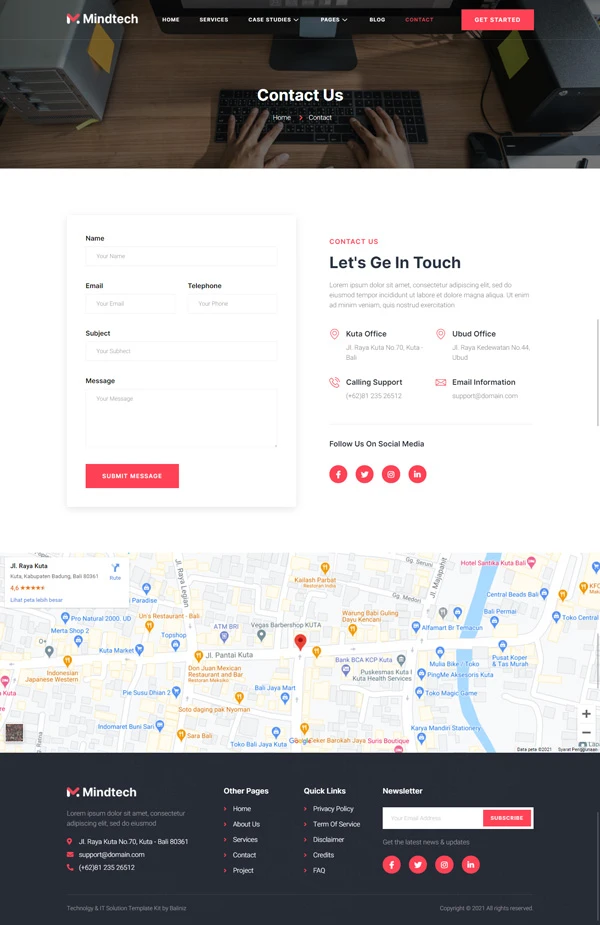The image size is (600, 925).
Task: Click the Mindtech logo in header
Action: pyautogui.click(x=102, y=19)
